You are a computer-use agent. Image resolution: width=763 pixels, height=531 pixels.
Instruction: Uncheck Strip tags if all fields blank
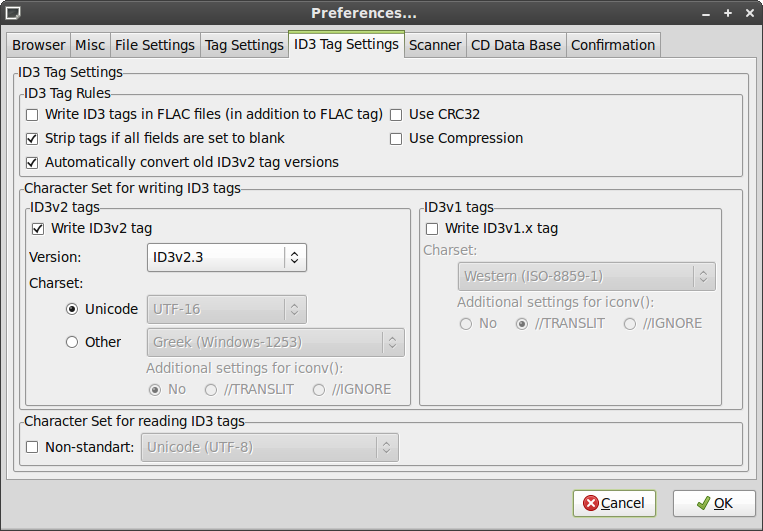click(x=32, y=139)
